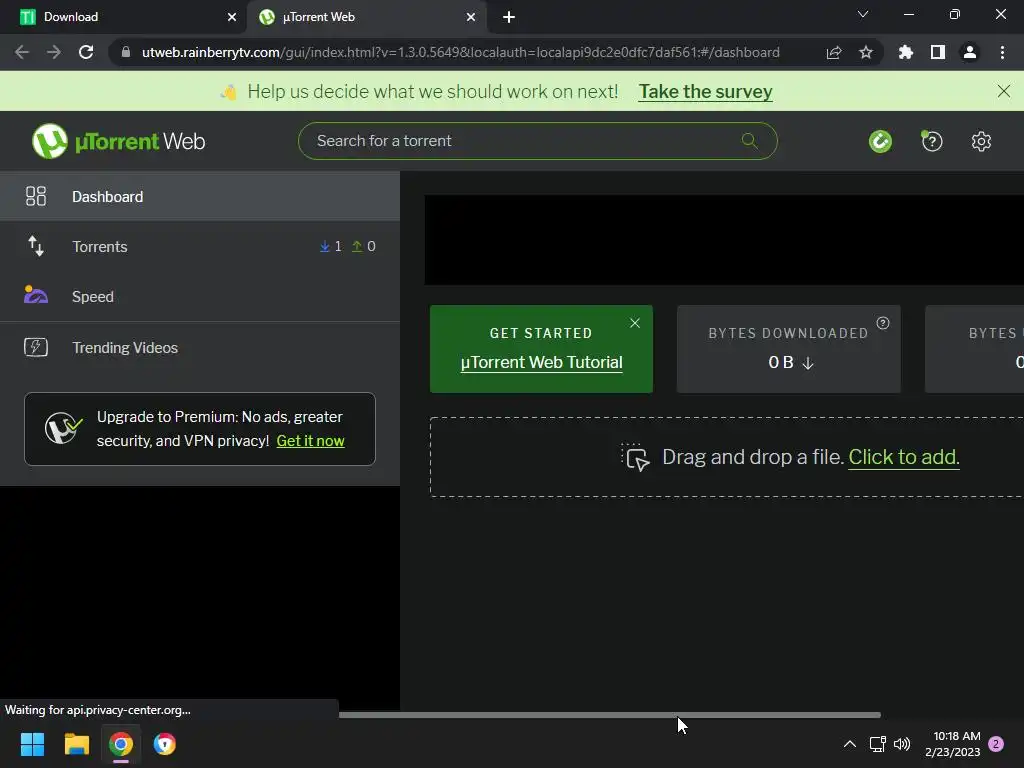Click the Take the survey link
The height and width of the screenshot is (768, 1024).
coord(705,91)
